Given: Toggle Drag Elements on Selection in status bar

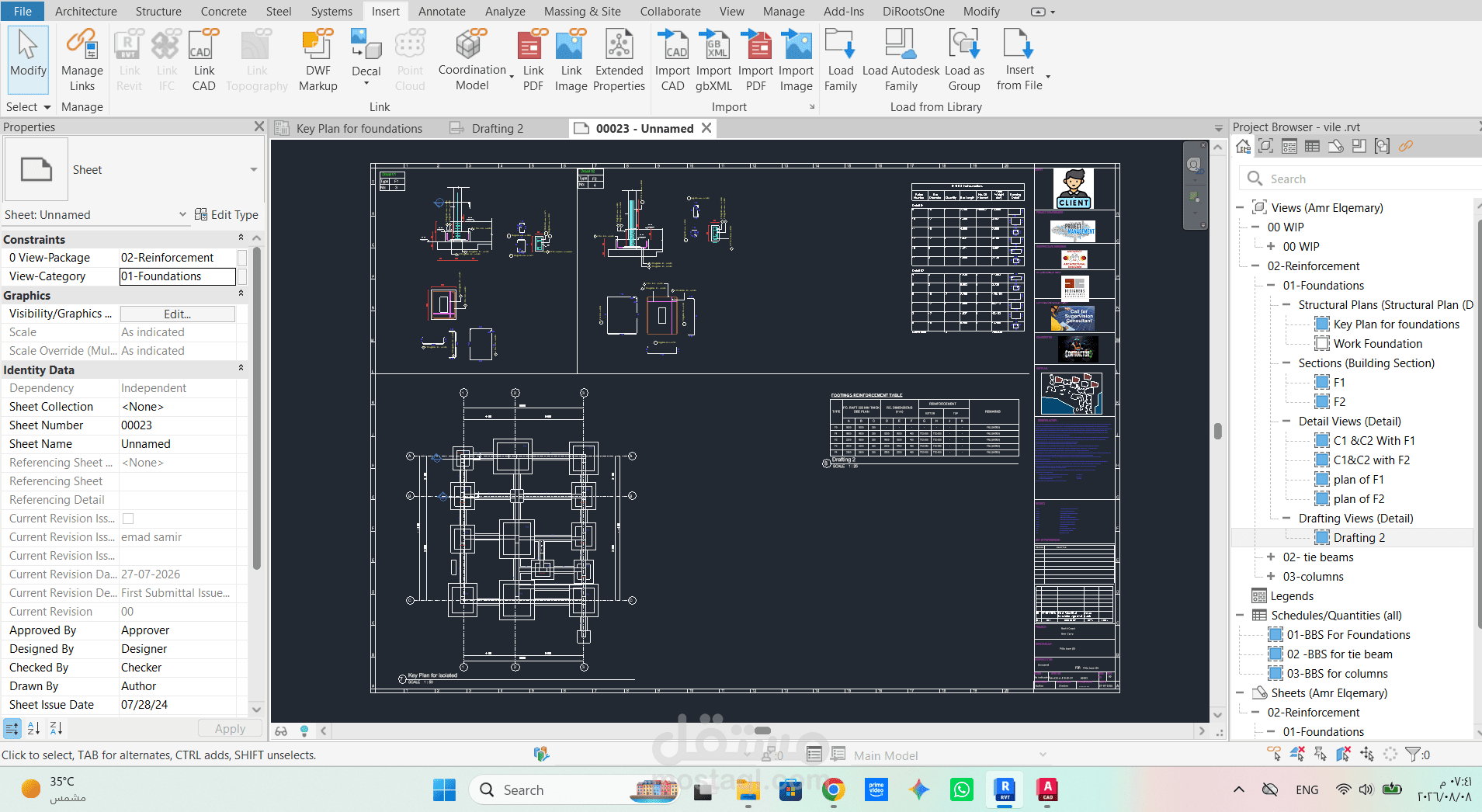Looking at the screenshot, I should [x=1367, y=754].
